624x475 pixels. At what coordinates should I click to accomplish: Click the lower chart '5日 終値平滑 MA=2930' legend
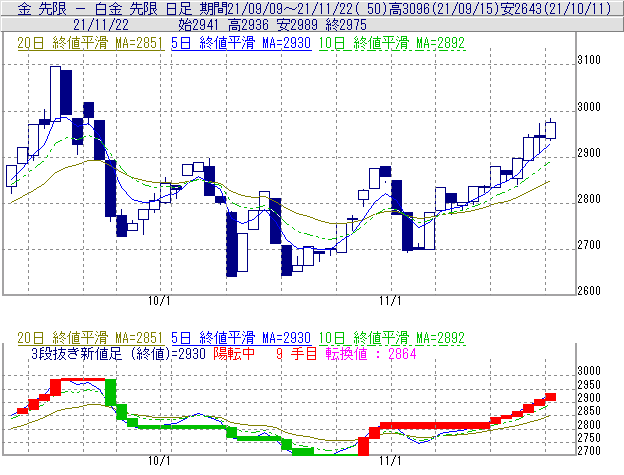(241, 338)
